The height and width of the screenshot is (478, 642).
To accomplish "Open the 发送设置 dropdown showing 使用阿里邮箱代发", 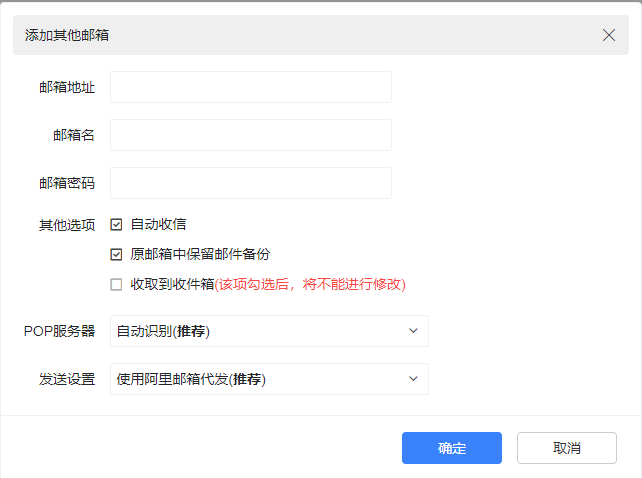I will tap(260, 379).
